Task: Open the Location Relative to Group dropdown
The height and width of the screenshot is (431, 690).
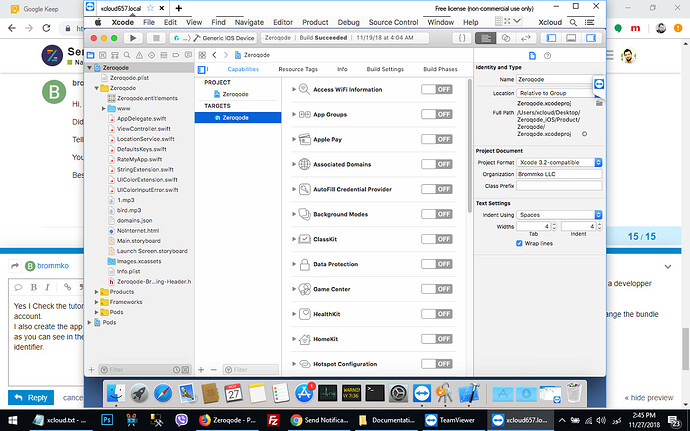Action: [557, 93]
